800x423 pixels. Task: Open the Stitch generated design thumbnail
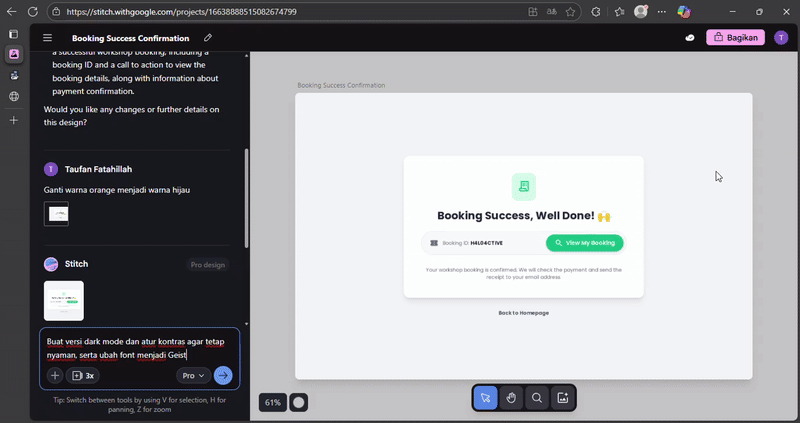tap(64, 301)
